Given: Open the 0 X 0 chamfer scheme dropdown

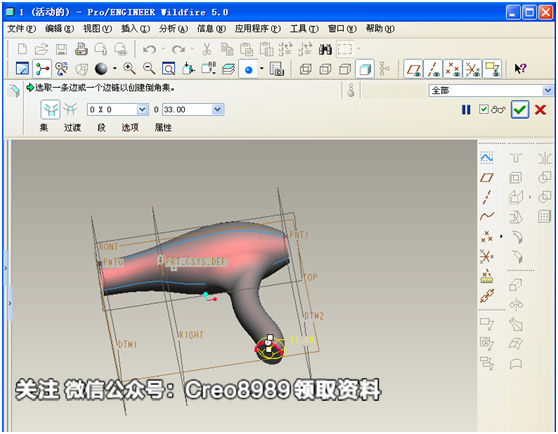Looking at the screenshot, I should click(x=143, y=110).
